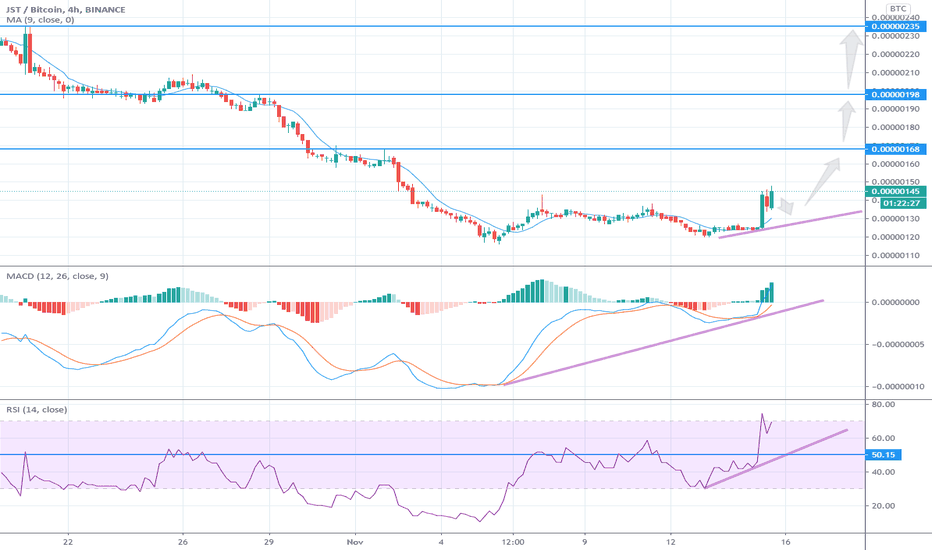This screenshot has width=932, height=550.
Task: Click the MACD axis value -0.00000005
Action: [x=896, y=344]
